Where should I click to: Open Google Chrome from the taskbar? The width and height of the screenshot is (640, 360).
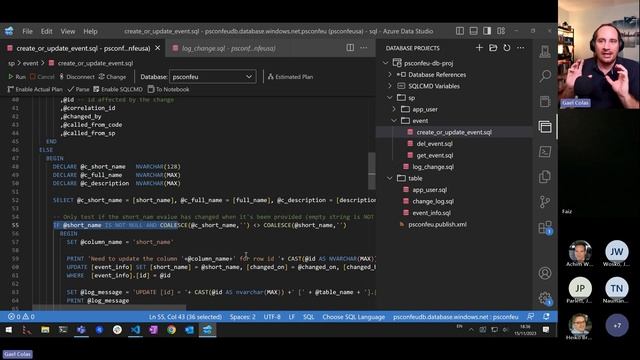[x=171, y=330]
